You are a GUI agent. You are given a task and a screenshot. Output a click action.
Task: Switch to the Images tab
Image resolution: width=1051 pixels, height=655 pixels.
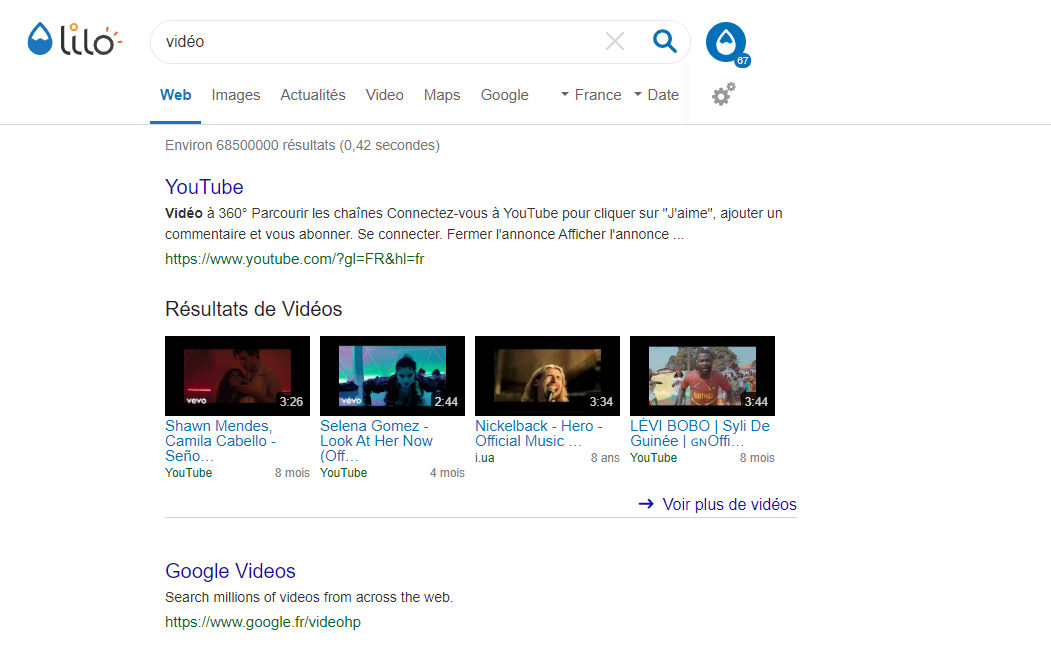236,95
